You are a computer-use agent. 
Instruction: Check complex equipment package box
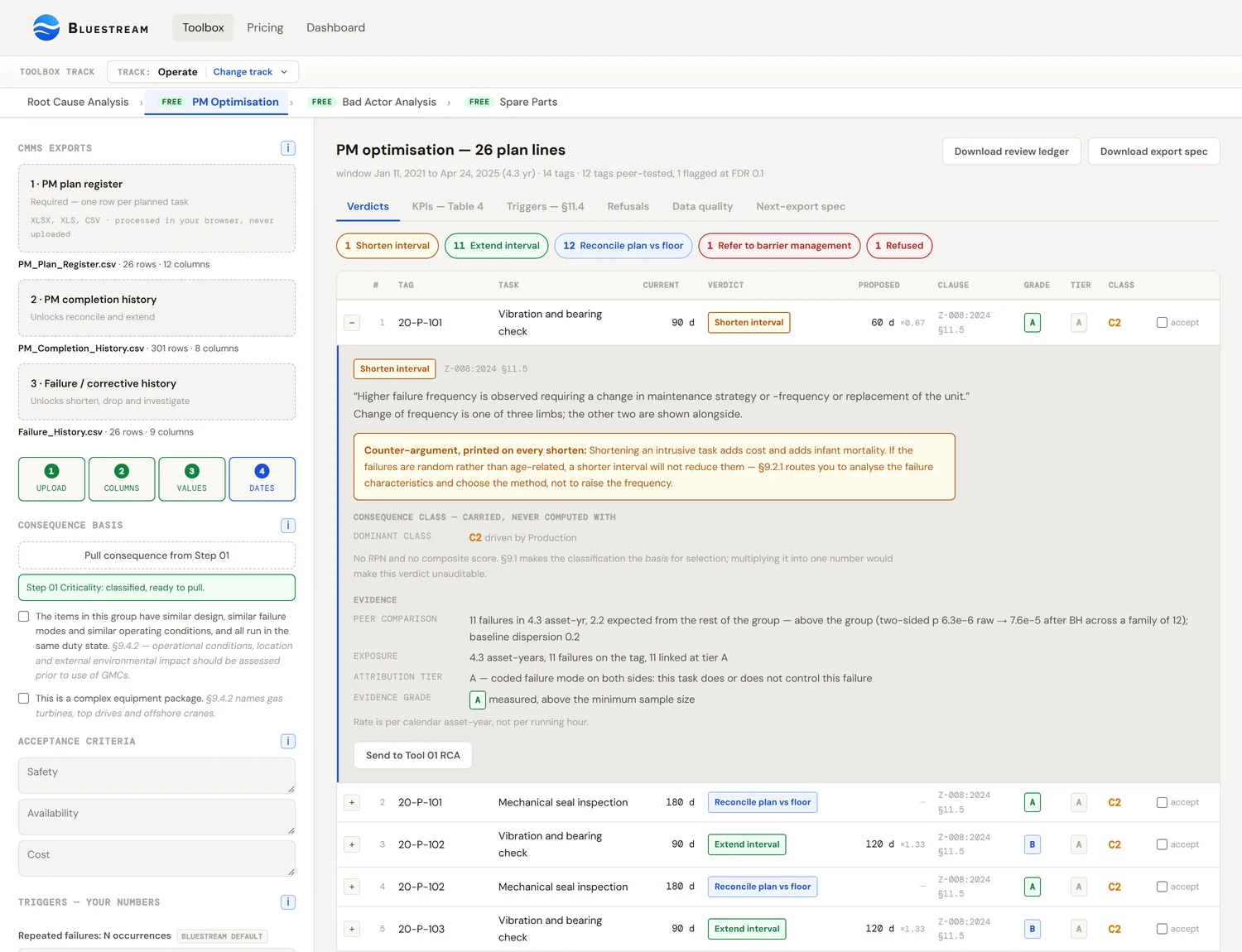point(24,699)
